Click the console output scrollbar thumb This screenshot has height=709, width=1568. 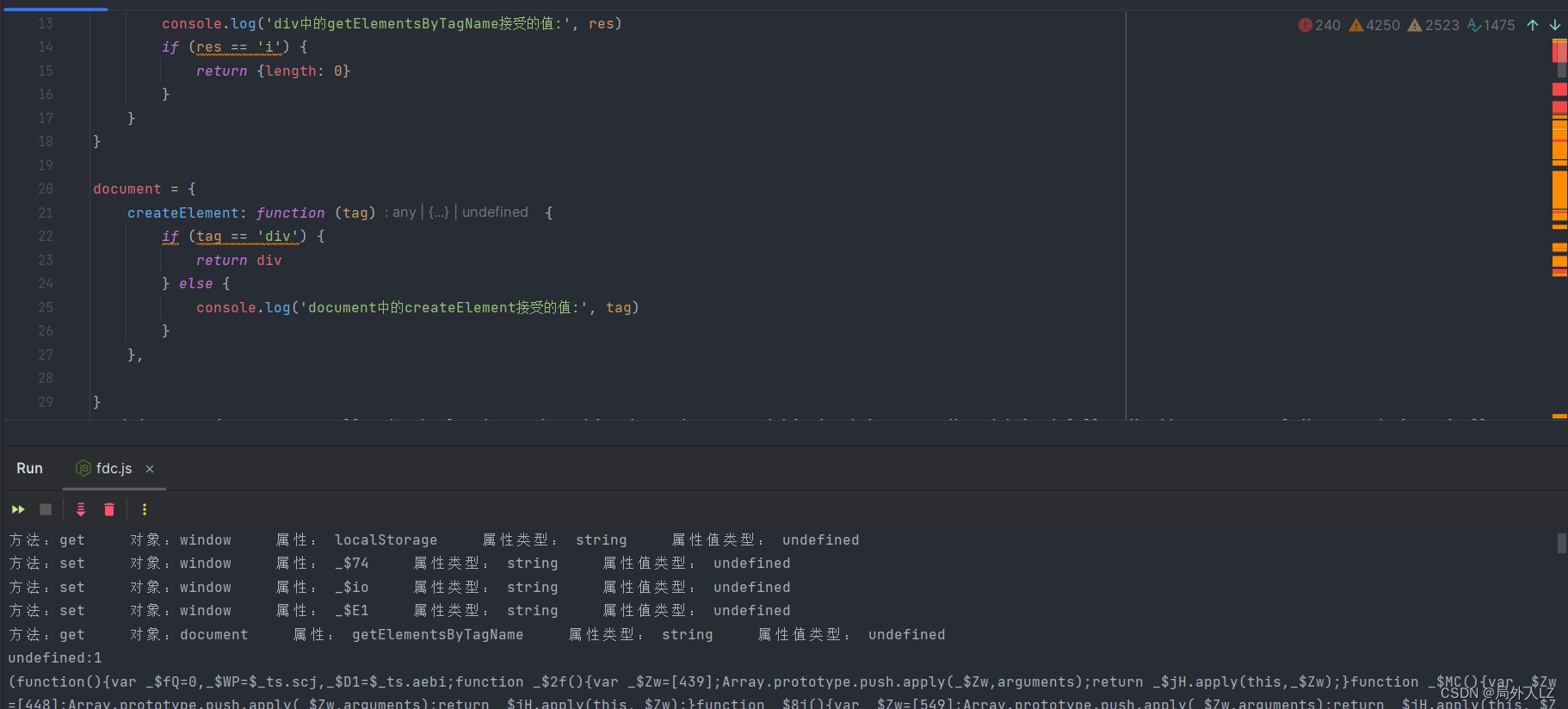(x=1562, y=543)
